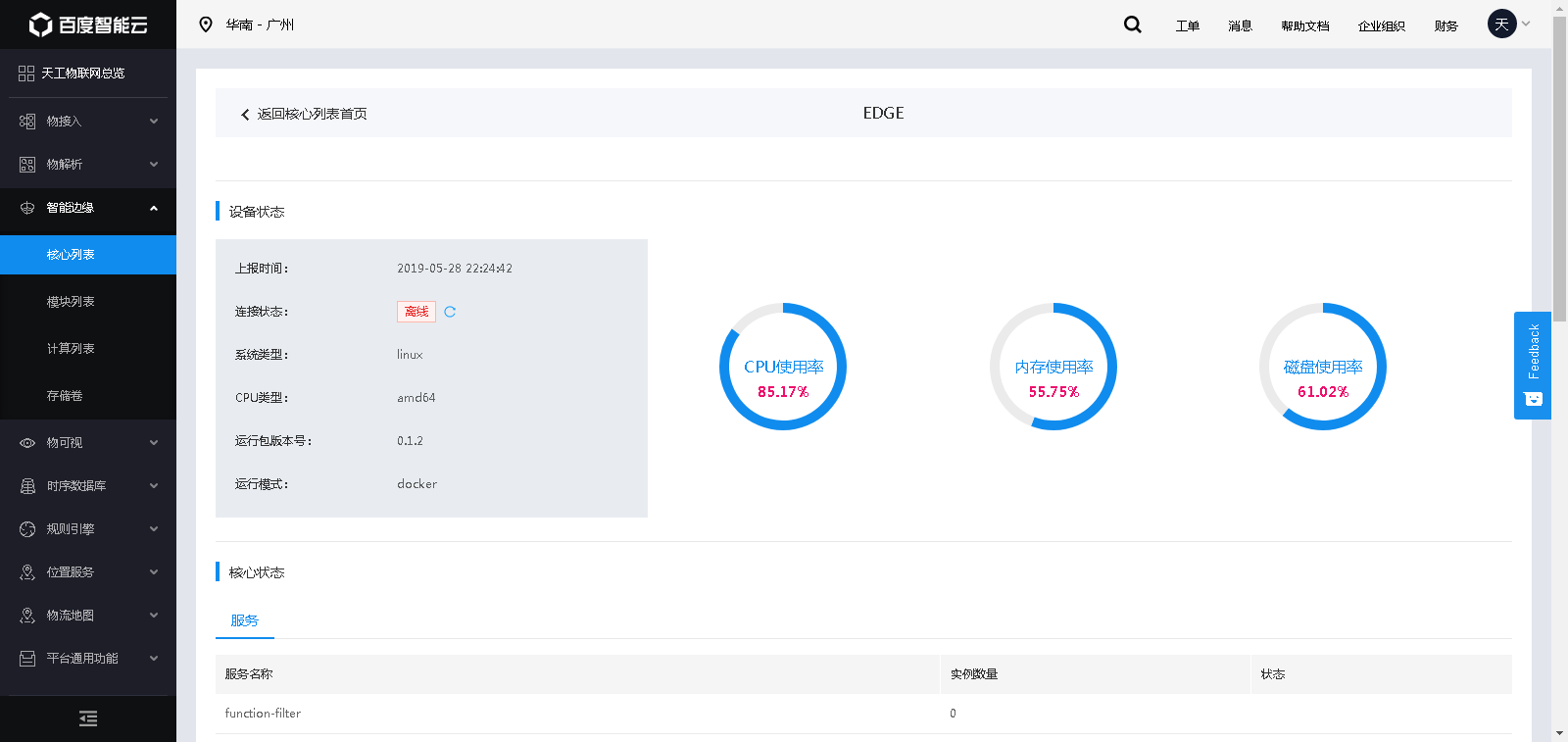Click the EDGE page title
The width and height of the screenshot is (1568, 742).
pyautogui.click(x=884, y=114)
